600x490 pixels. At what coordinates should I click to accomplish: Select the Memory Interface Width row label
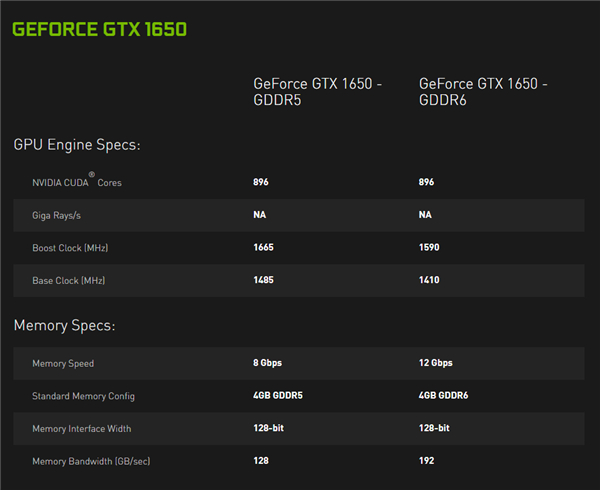(x=82, y=429)
